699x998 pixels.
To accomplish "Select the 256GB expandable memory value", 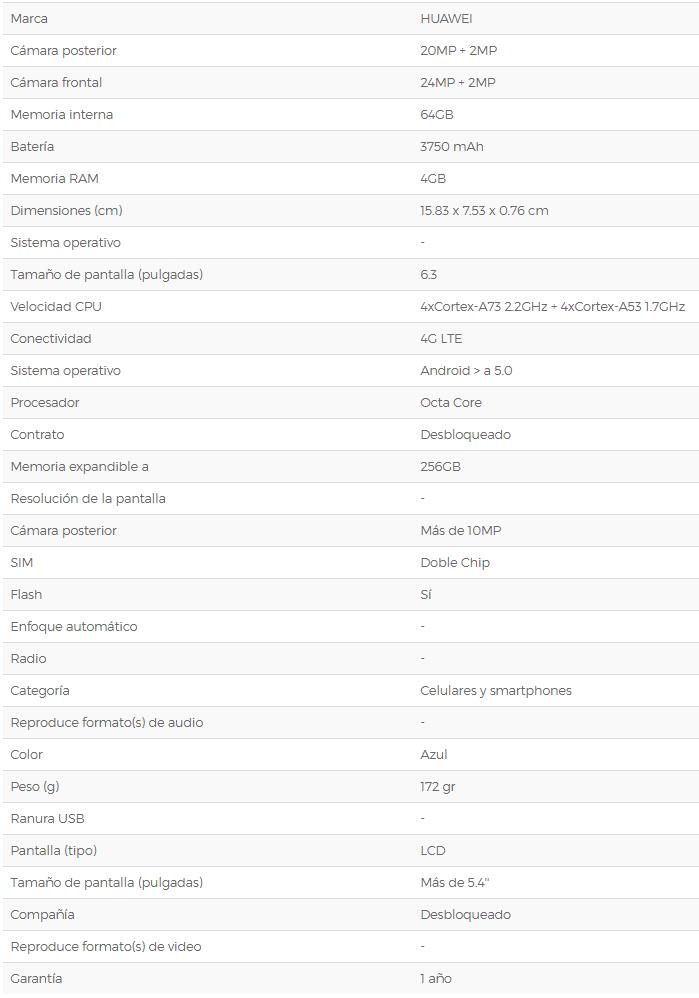I will [440, 467].
